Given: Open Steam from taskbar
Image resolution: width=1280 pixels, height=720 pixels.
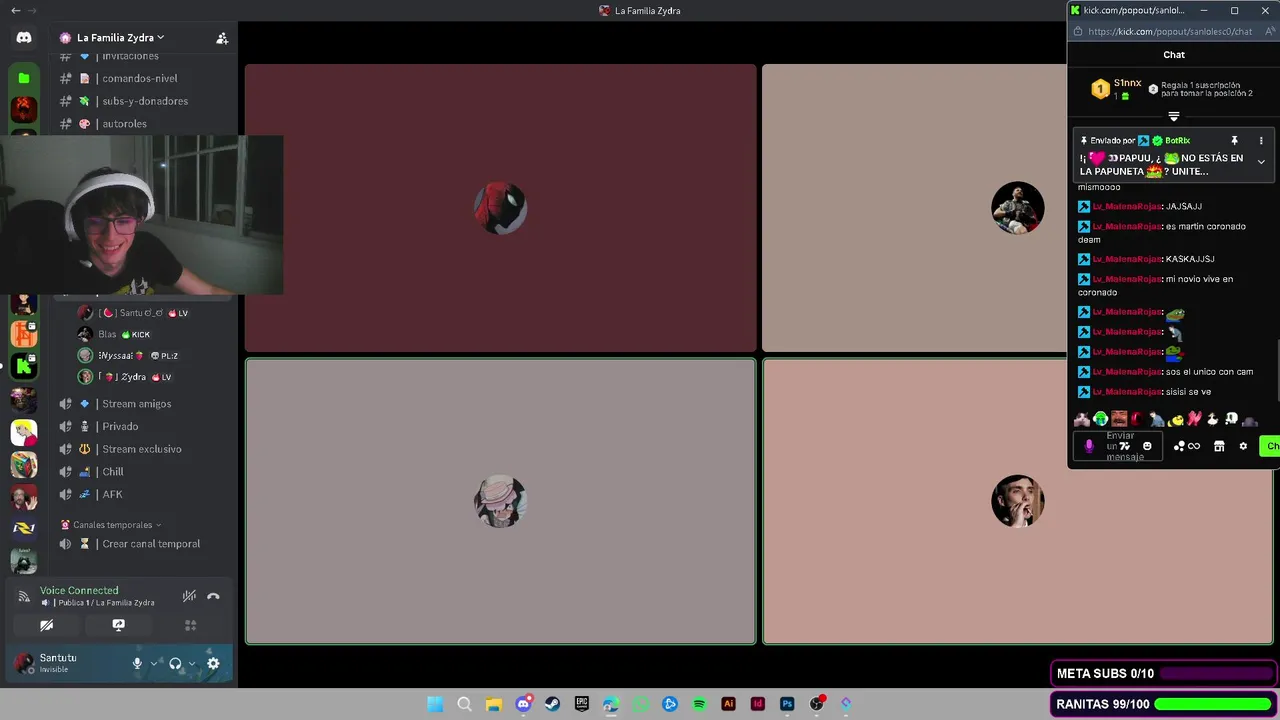Looking at the screenshot, I should [552, 704].
